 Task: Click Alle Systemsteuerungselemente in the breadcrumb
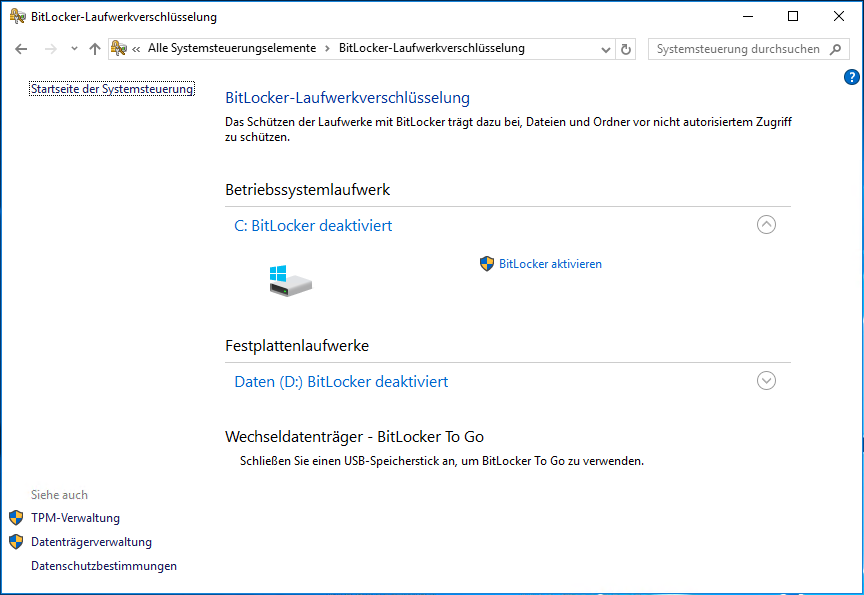[232, 48]
